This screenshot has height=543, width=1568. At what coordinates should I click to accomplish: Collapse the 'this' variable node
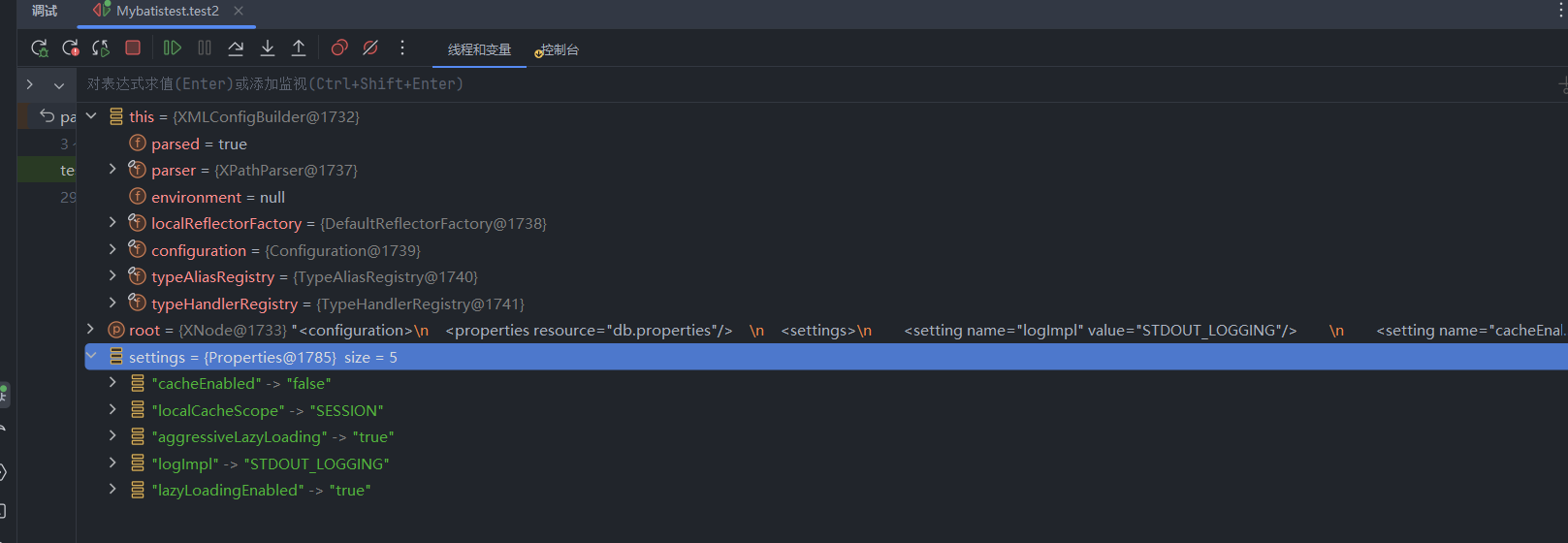tap(91, 115)
